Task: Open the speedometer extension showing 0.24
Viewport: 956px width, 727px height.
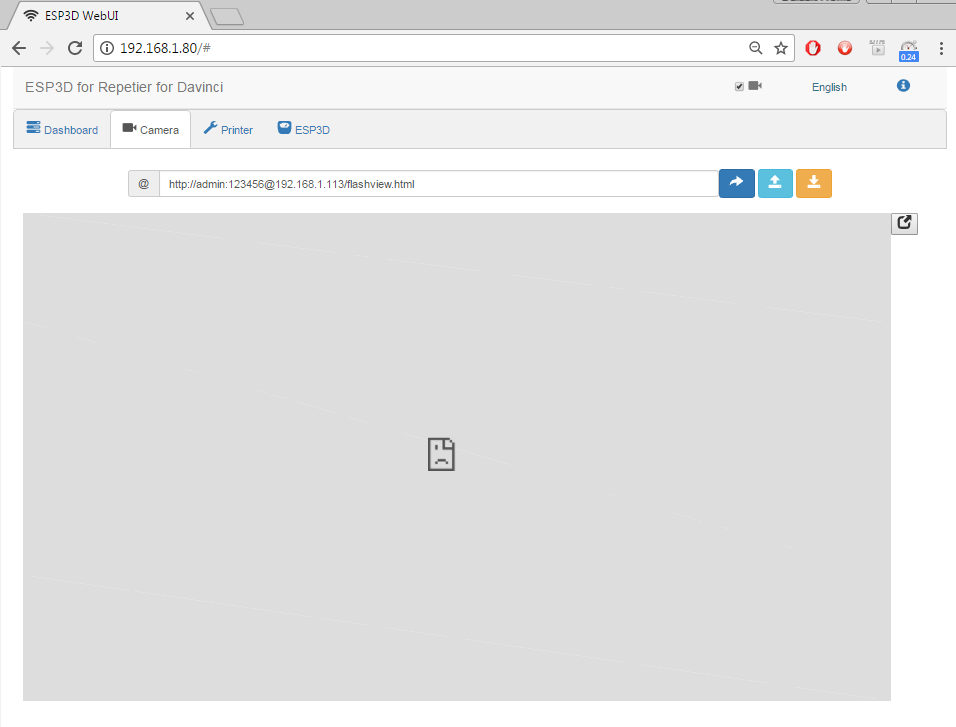Action: pyautogui.click(x=908, y=49)
